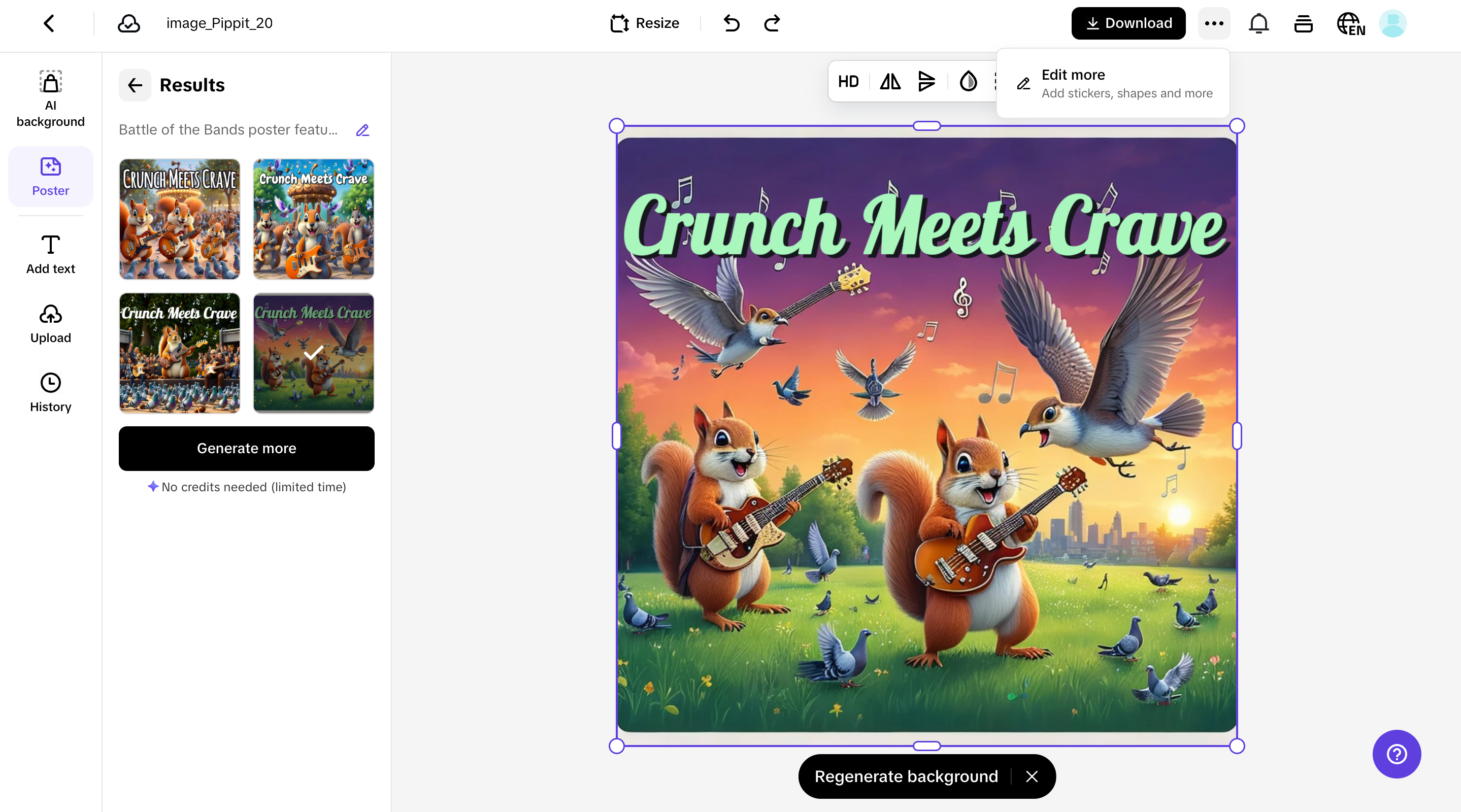
Task: Open the notifications bell
Action: tap(1258, 23)
